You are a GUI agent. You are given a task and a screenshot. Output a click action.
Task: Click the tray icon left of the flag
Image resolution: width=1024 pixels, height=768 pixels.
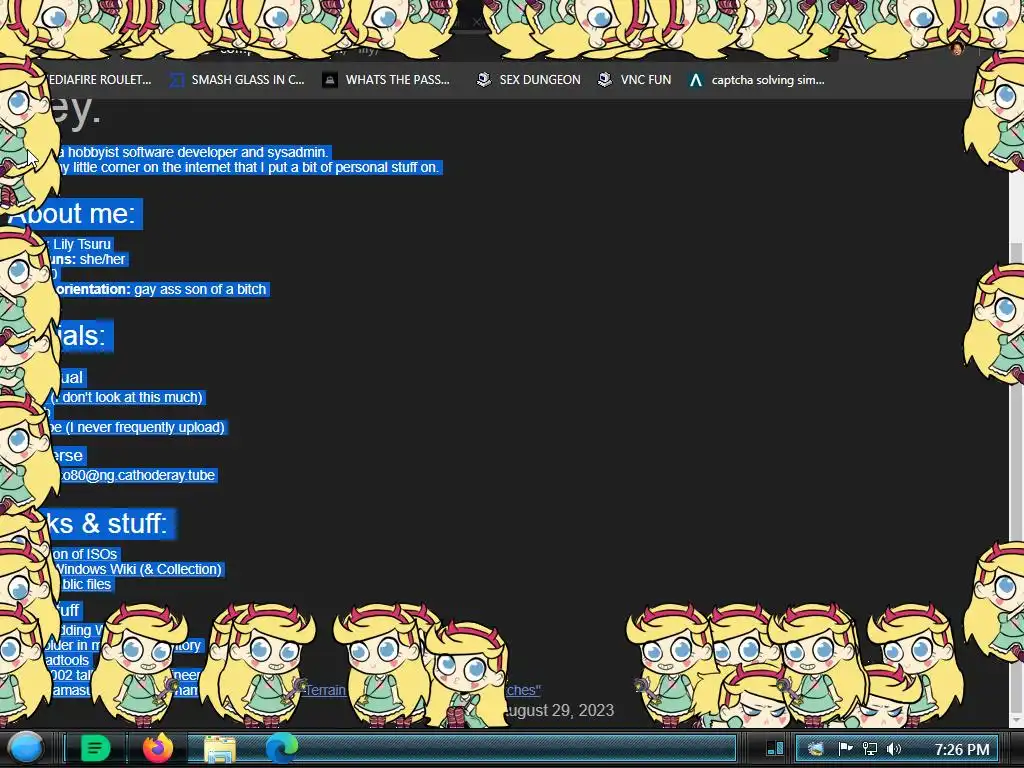[x=816, y=748]
